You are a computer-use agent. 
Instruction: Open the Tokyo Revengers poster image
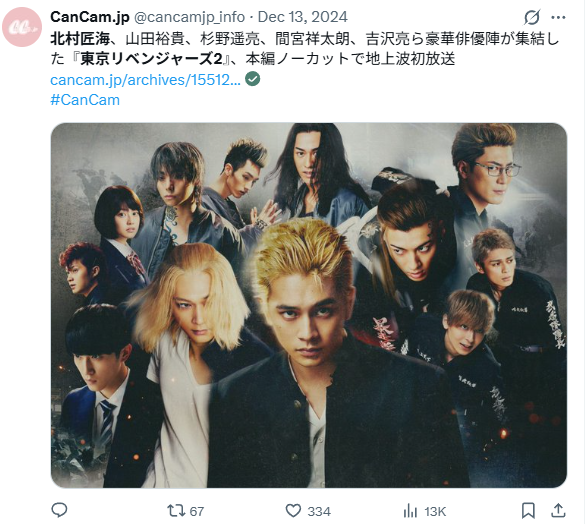pos(309,305)
